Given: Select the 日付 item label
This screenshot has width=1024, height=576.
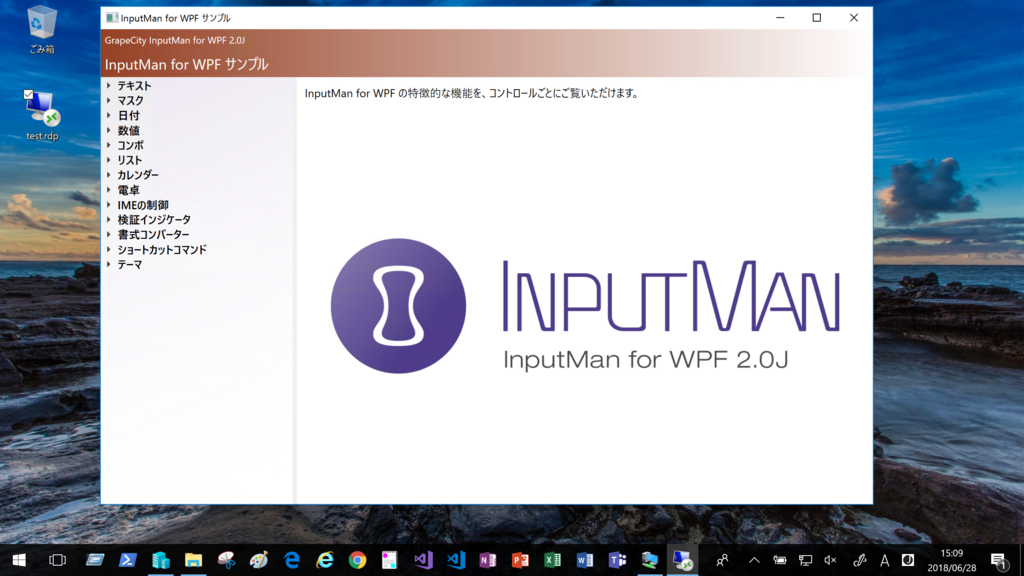Looking at the screenshot, I should point(128,116).
